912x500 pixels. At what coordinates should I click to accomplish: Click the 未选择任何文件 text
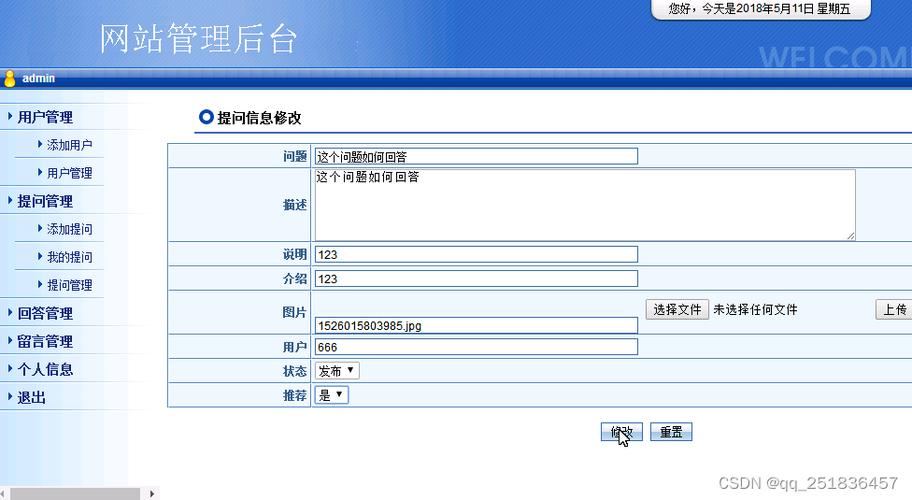click(x=756, y=310)
